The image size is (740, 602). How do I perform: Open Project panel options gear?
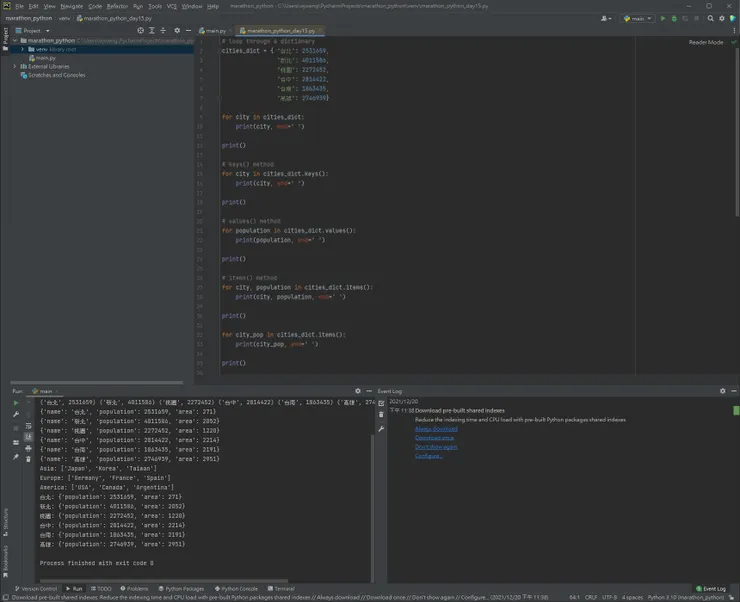click(x=177, y=31)
